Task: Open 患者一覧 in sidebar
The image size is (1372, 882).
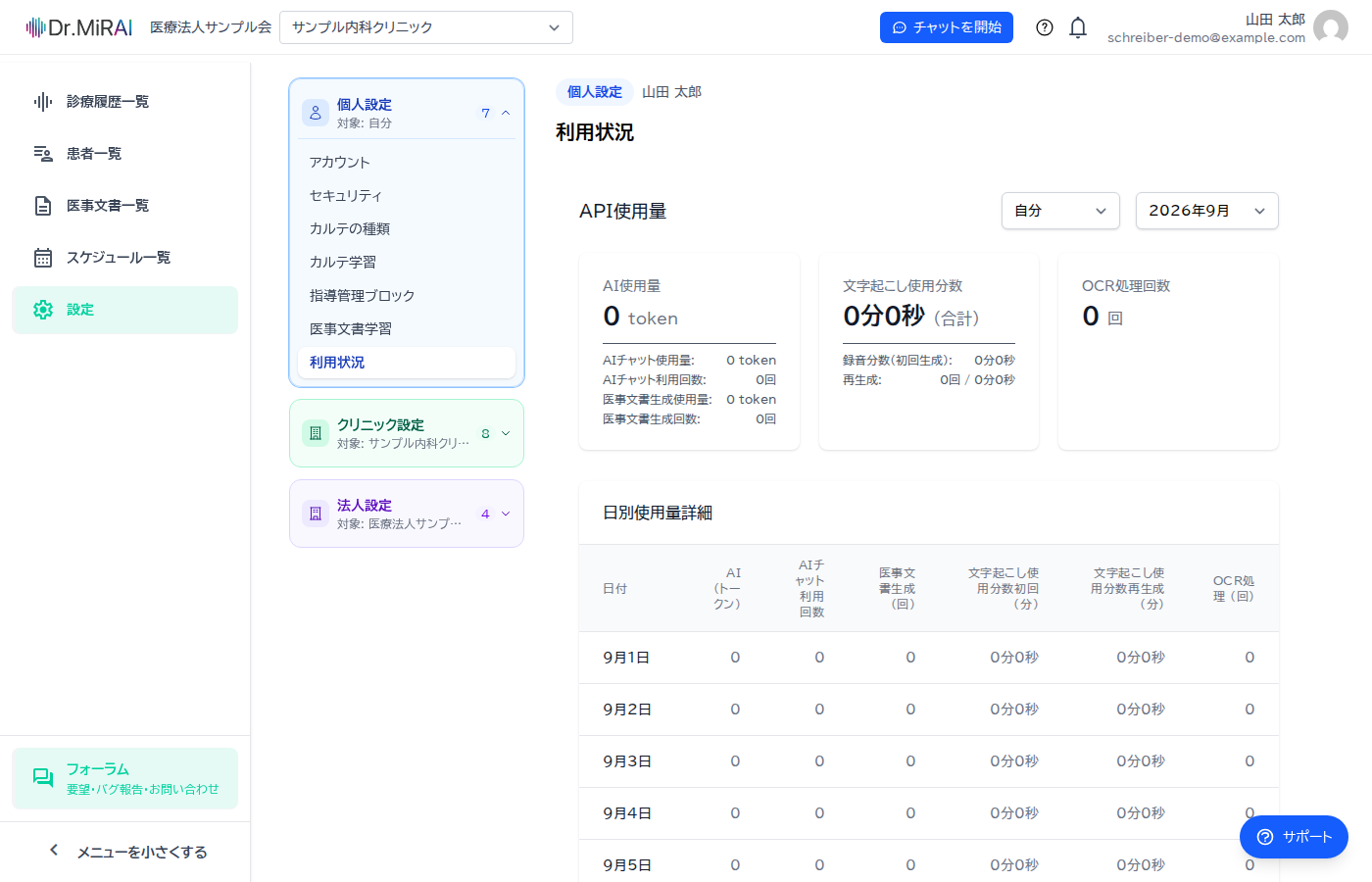Action: 125,154
